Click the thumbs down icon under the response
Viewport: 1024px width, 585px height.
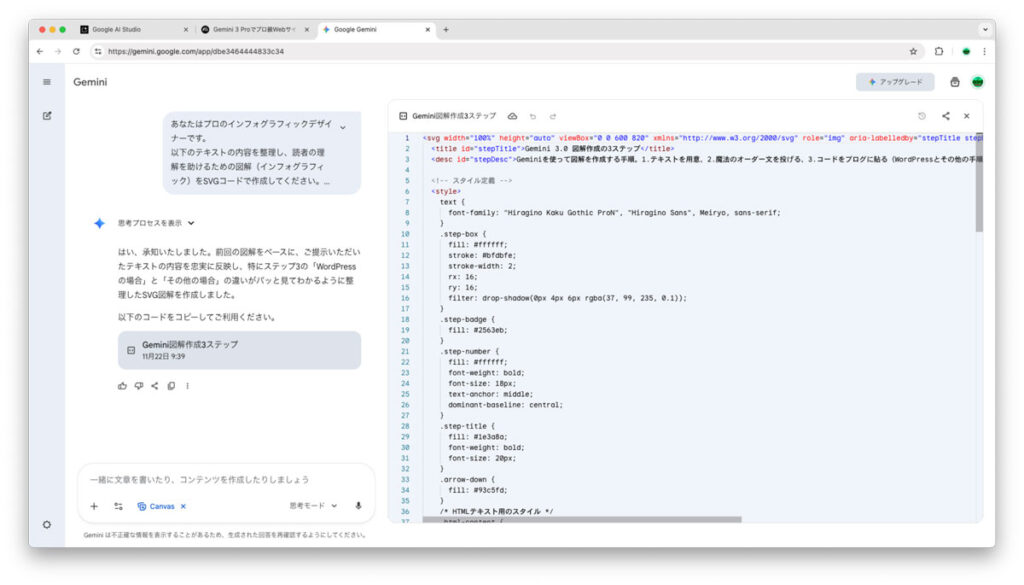coord(139,385)
